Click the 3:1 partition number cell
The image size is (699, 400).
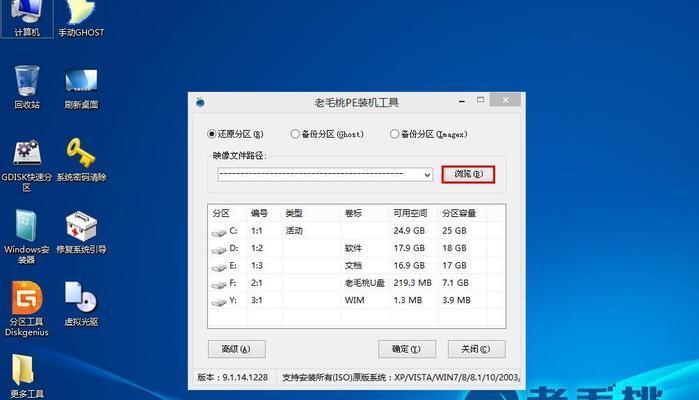click(x=257, y=300)
